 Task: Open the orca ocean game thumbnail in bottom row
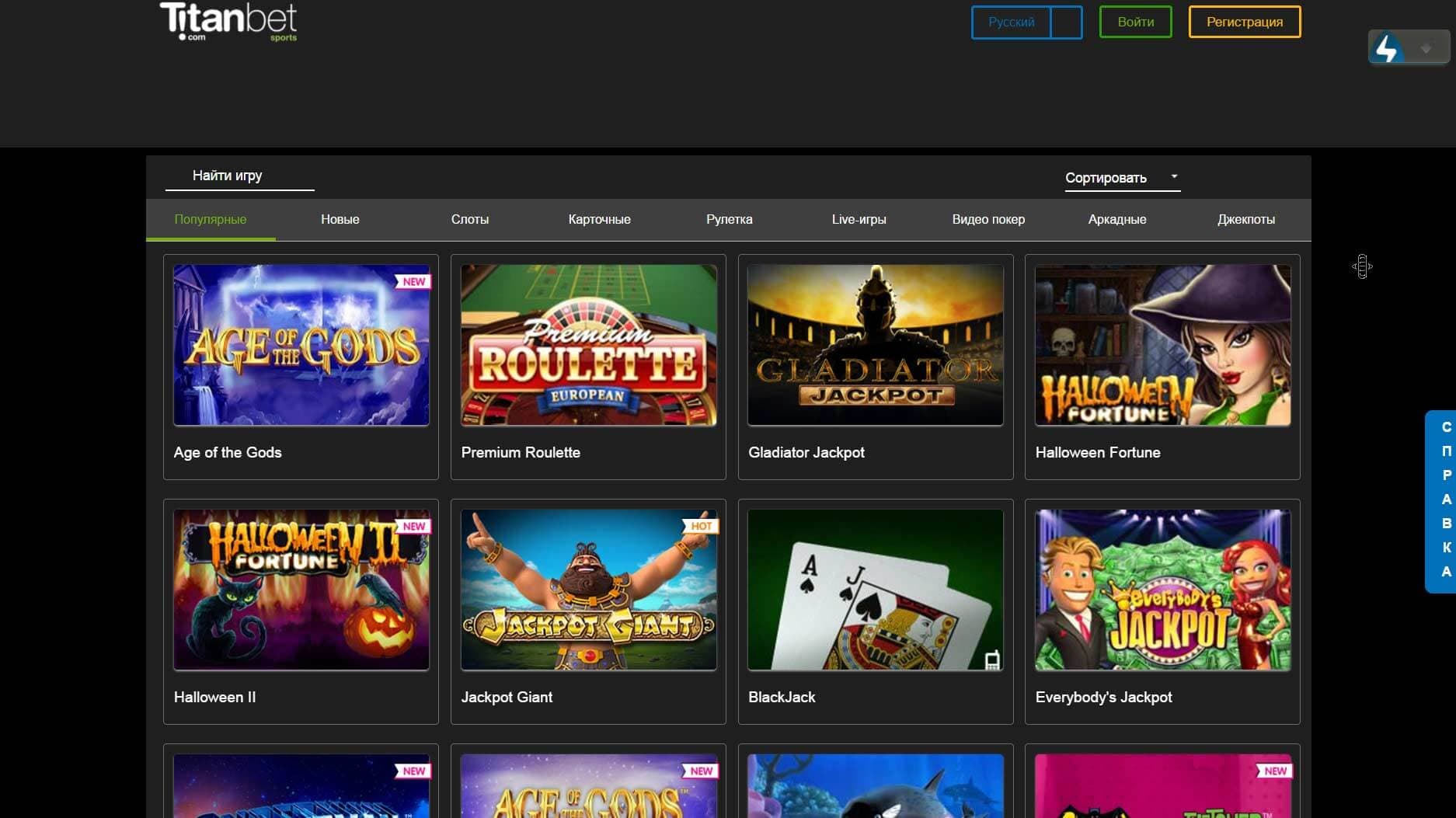pyautogui.click(x=876, y=785)
